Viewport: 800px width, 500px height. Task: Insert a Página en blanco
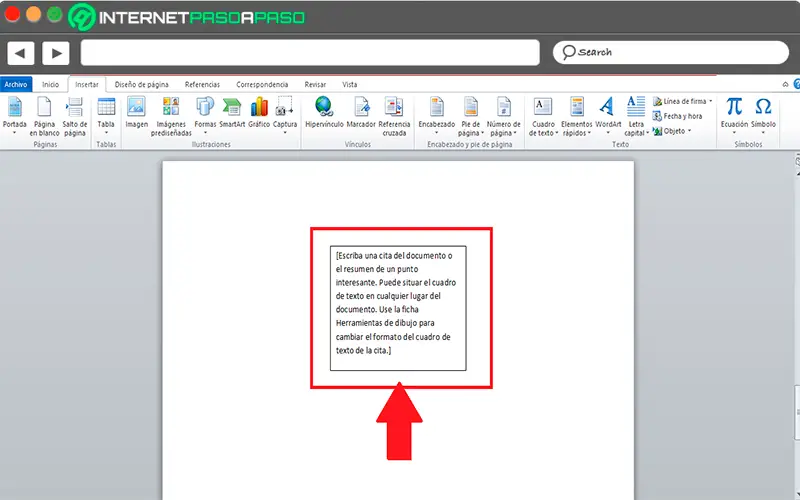coord(44,116)
